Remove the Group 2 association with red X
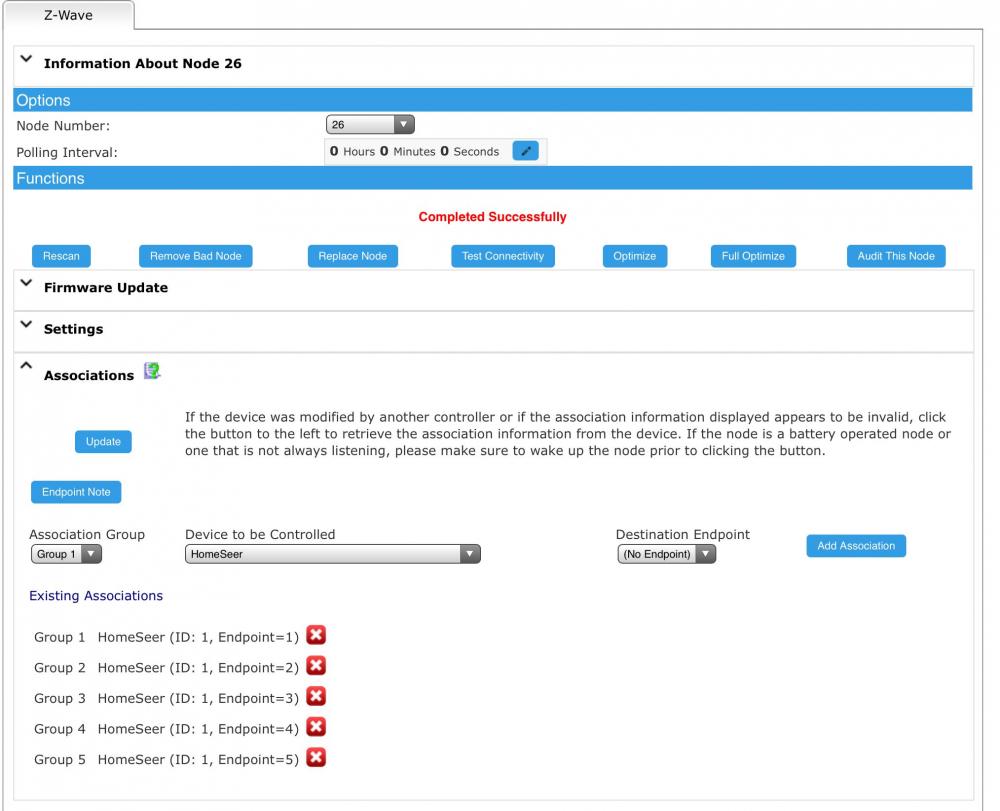1000x811 pixels. pos(316,667)
